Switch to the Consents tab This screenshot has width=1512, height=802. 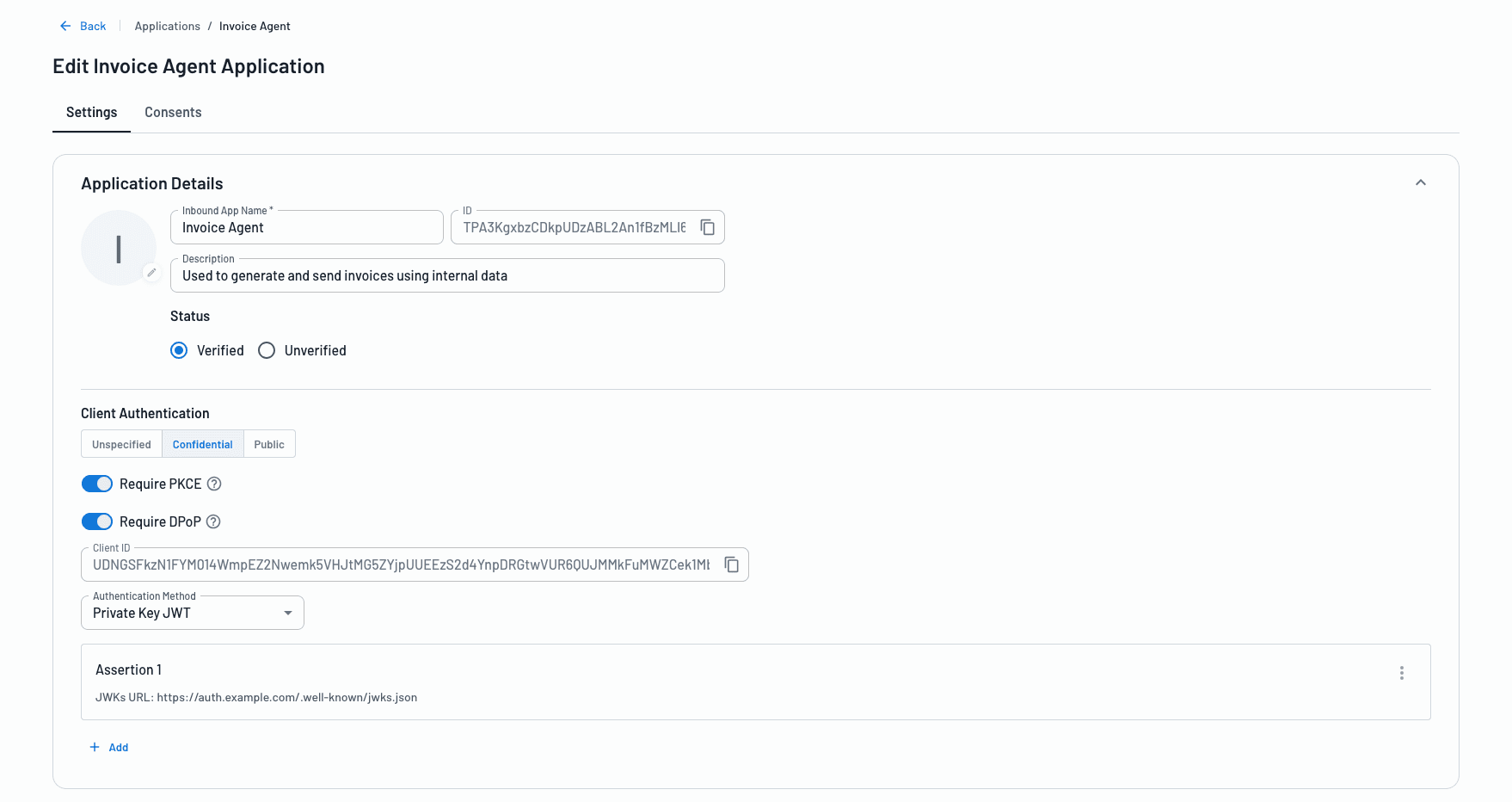click(173, 113)
